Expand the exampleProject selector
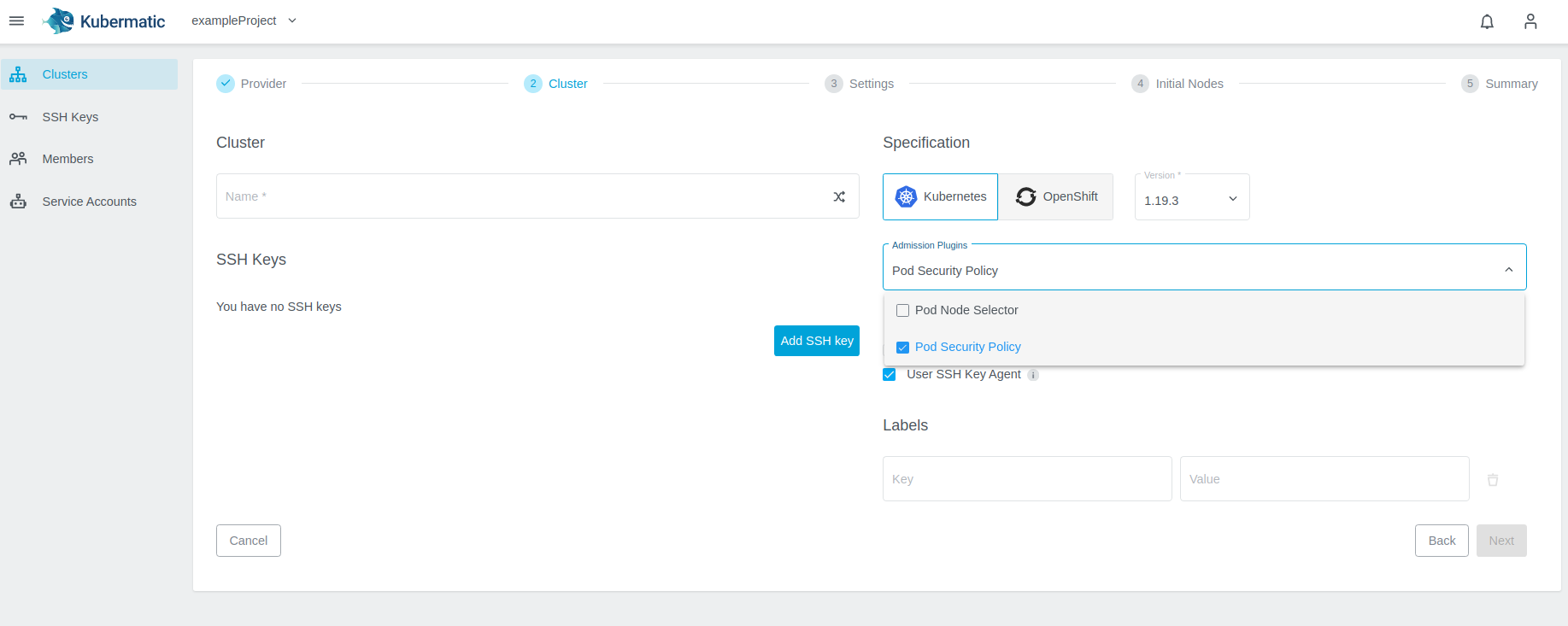1568x626 pixels. tap(244, 20)
